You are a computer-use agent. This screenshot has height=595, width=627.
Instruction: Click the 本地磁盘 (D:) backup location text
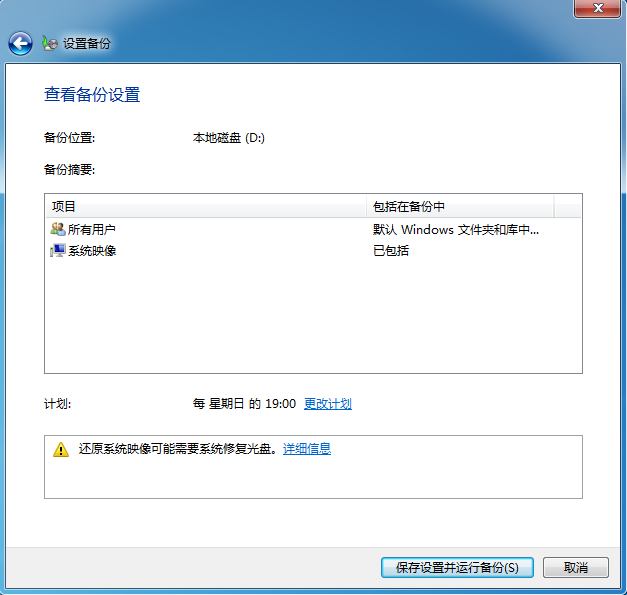tap(228, 138)
